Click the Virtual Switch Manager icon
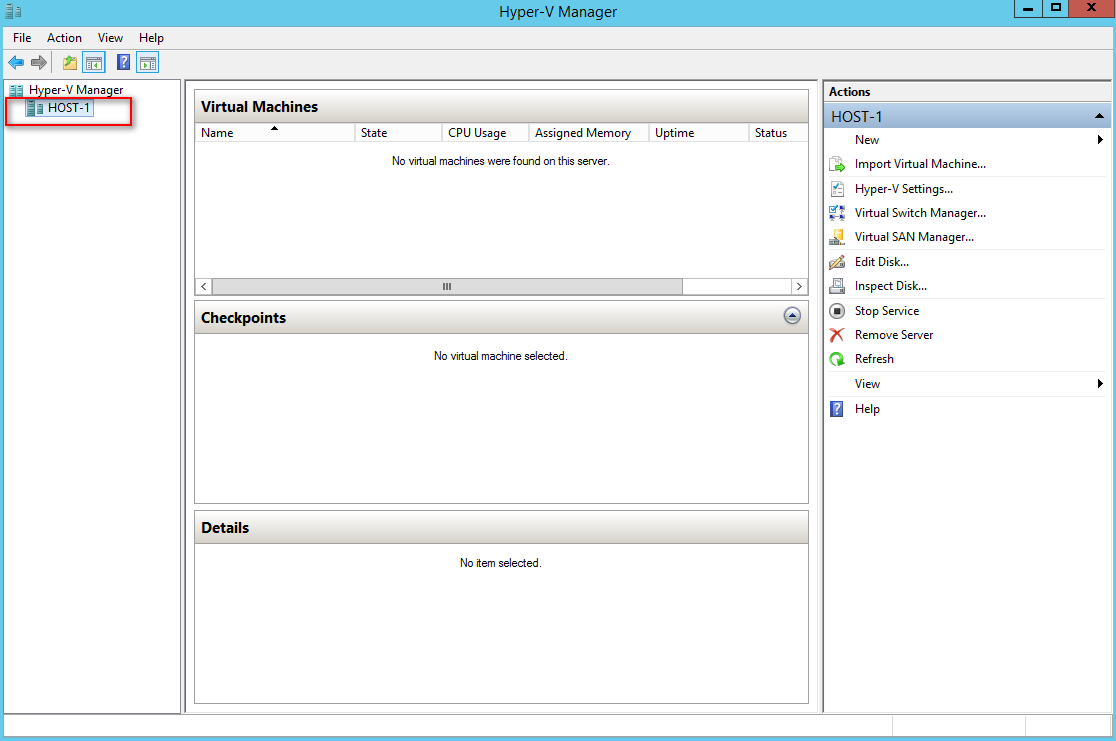Image resolution: width=1116 pixels, height=741 pixels. coord(837,213)
